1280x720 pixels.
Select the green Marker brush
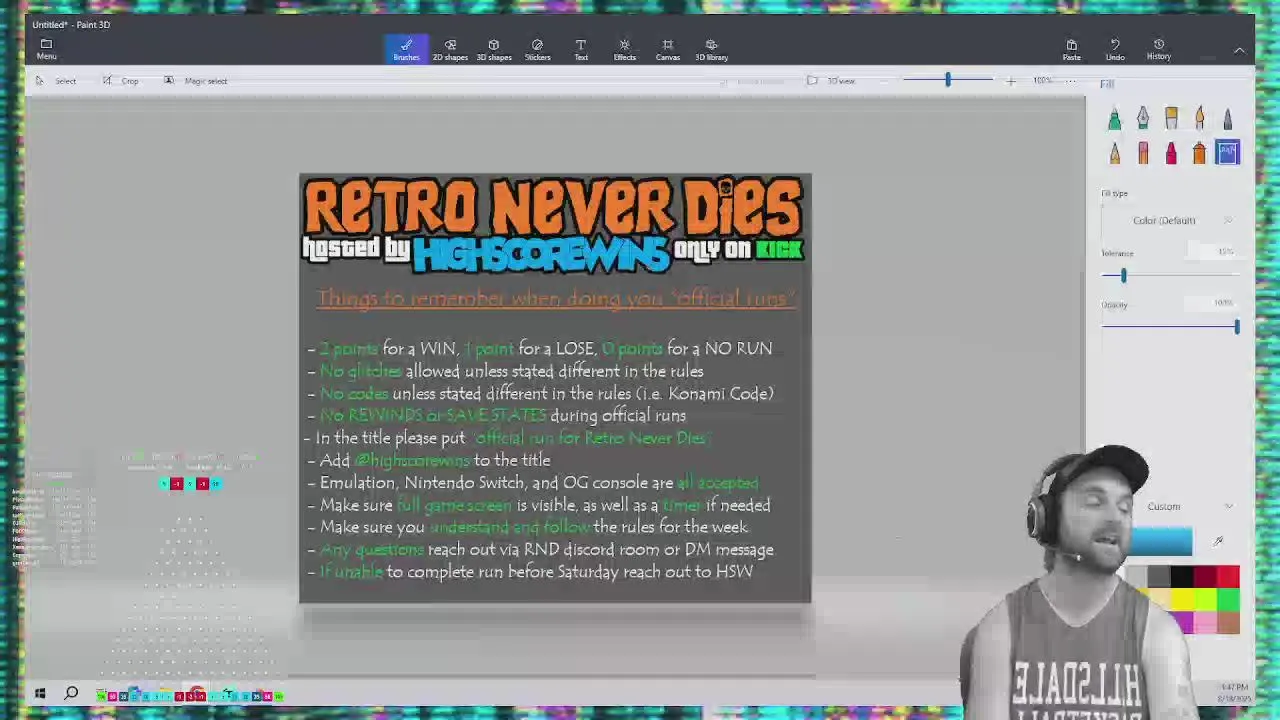click(1114, 120)
